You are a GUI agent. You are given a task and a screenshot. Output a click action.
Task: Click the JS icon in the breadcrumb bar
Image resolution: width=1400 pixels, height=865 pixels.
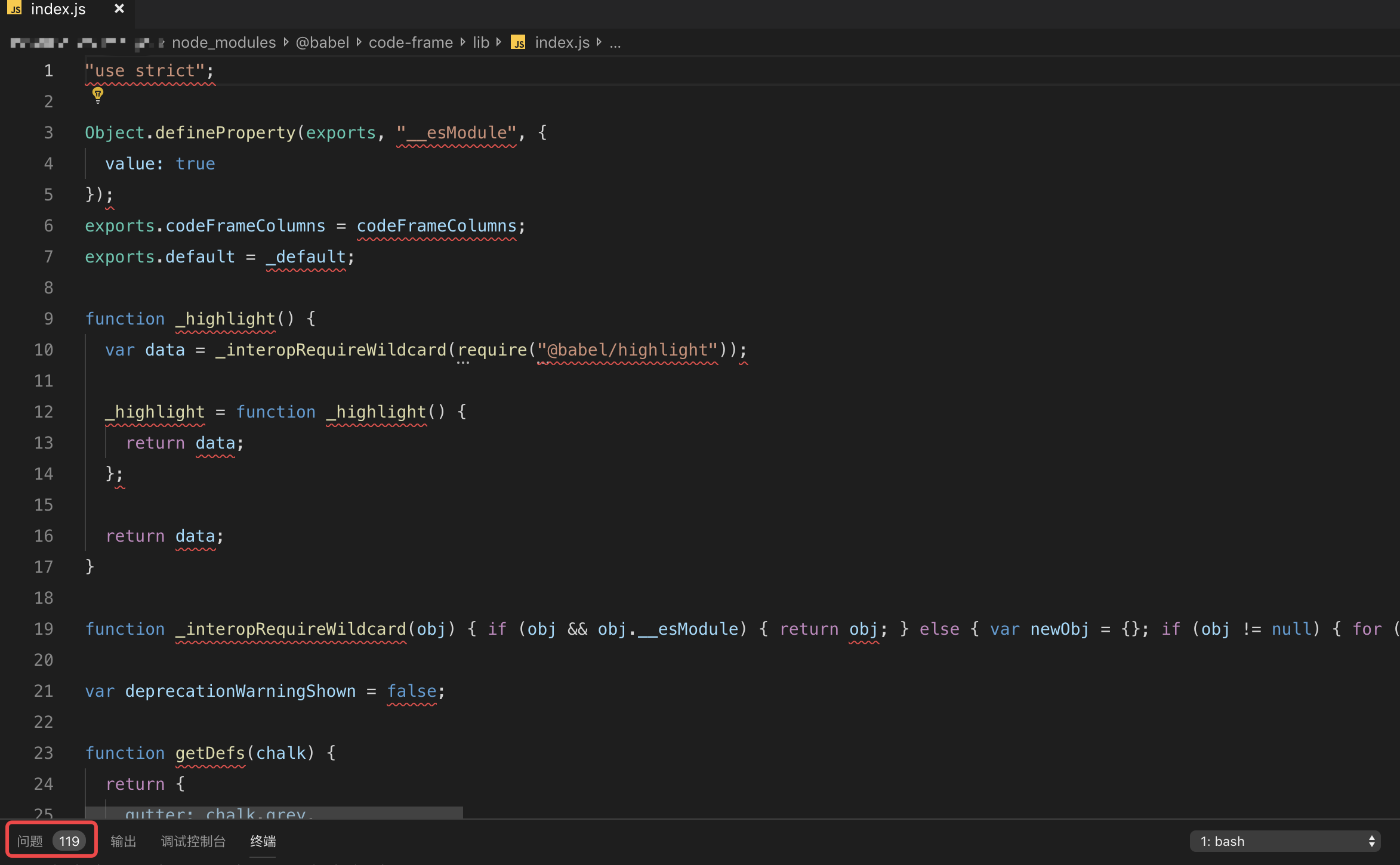(x=518, y=42)
